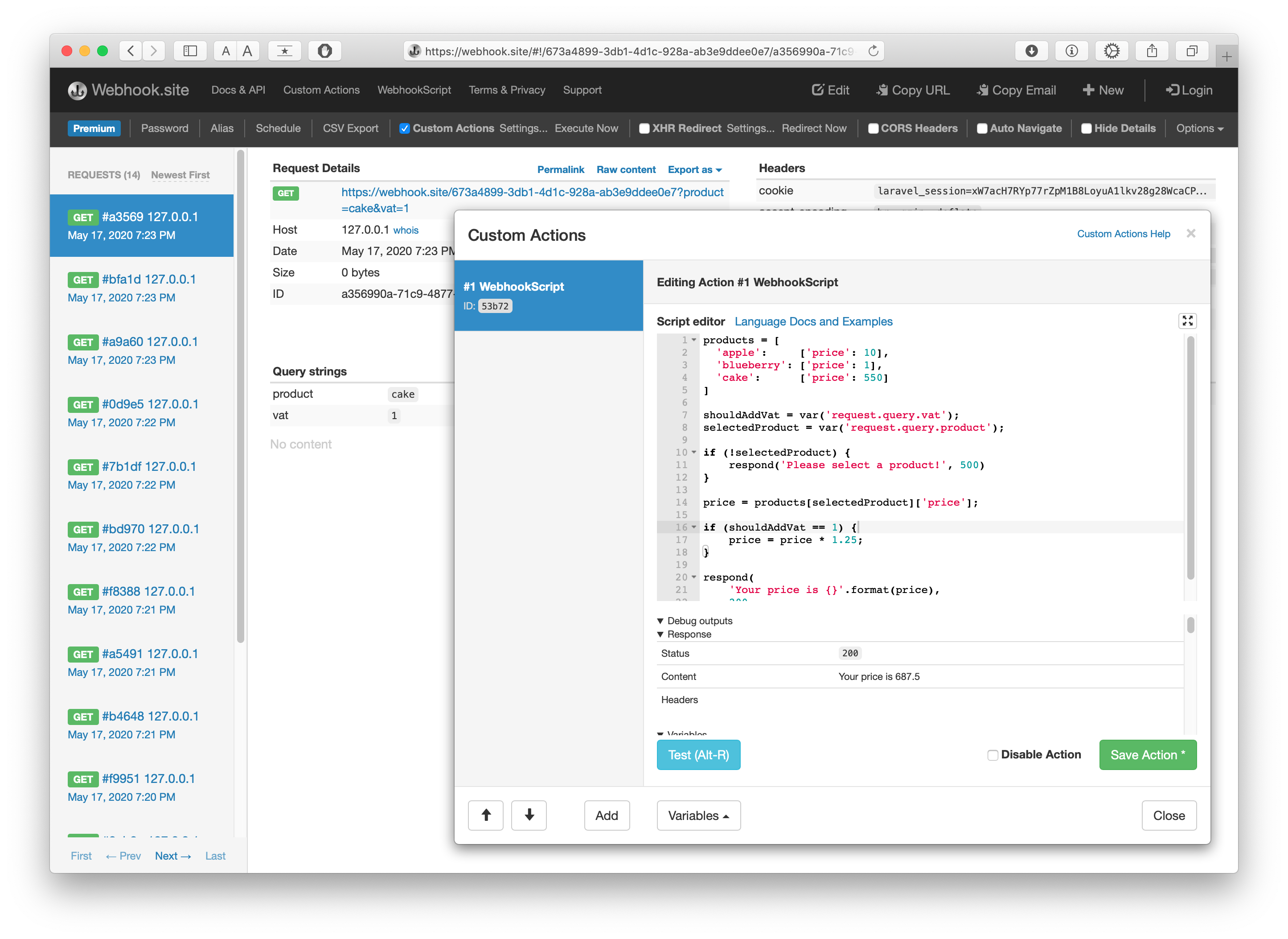Open the Export as dropdown

[694, 169]
